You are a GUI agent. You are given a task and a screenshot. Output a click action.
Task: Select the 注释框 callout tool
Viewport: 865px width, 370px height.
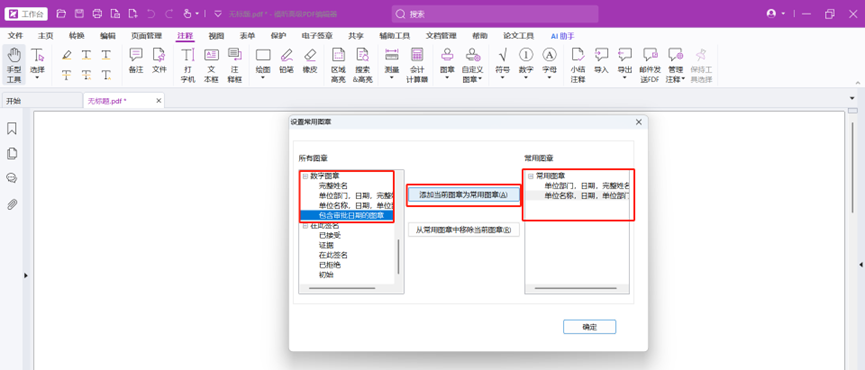(x=235, y=65)
